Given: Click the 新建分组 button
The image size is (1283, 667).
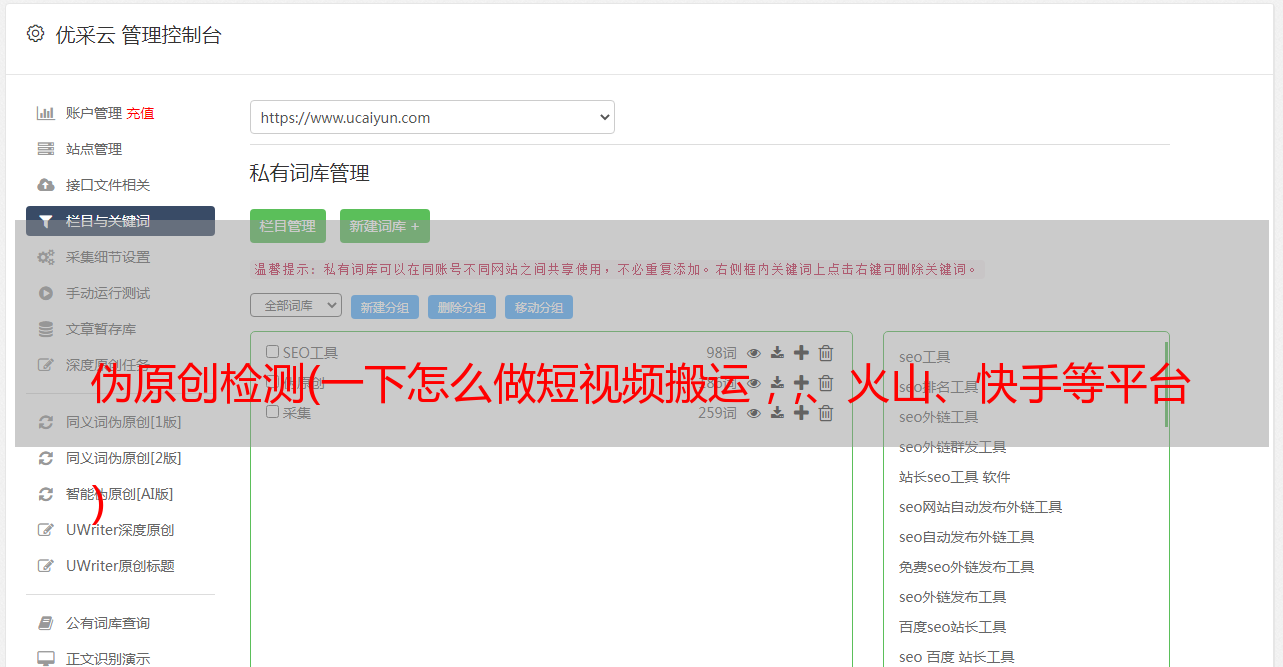Looking at the screenshot, I should click(385, 307).
